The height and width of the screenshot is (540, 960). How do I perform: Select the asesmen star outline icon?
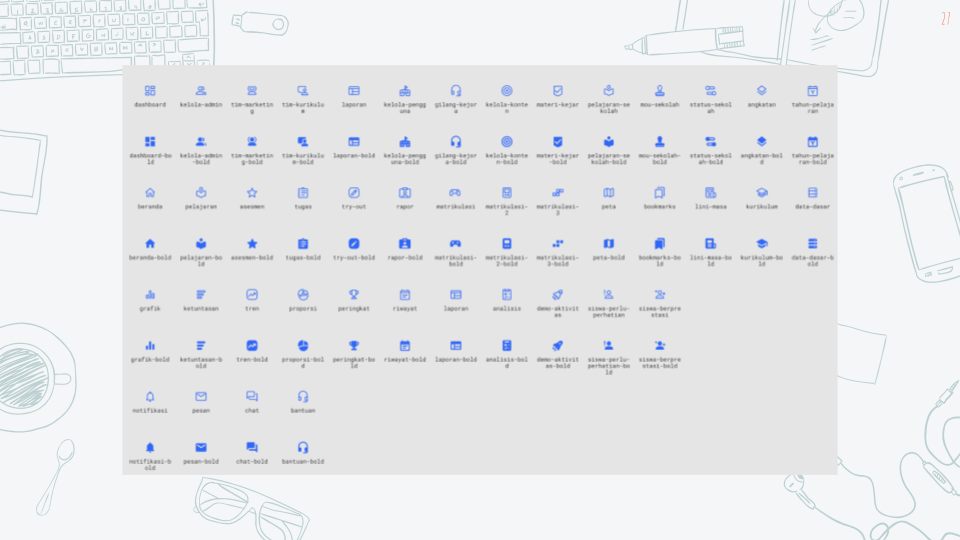tap(252, 193)
